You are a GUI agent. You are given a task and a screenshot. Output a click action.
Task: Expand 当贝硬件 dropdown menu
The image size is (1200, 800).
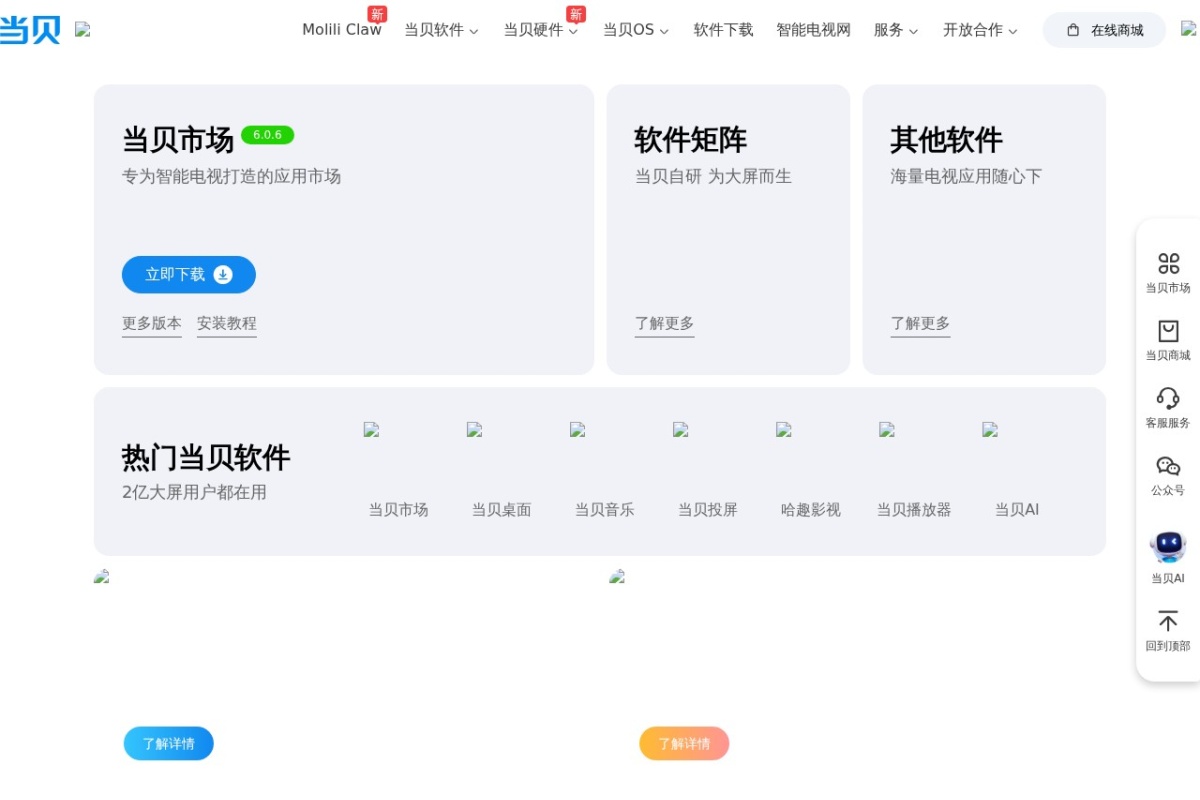[541, 30]
